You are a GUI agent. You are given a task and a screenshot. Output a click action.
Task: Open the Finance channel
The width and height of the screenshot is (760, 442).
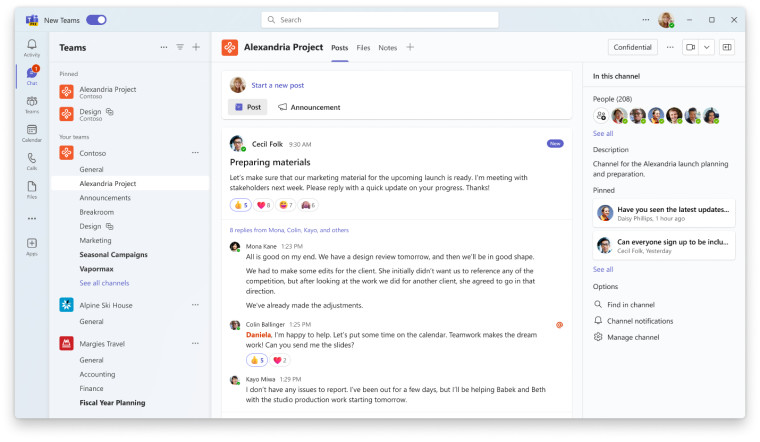point(91,388)
